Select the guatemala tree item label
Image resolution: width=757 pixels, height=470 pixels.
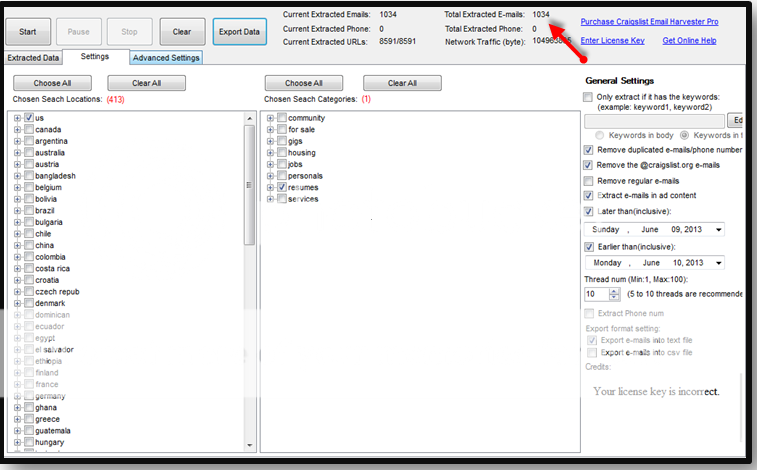[53, 430]
